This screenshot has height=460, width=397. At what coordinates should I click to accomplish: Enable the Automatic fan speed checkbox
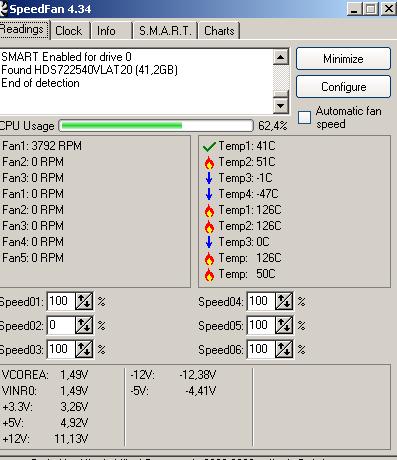tap(304, 117)
